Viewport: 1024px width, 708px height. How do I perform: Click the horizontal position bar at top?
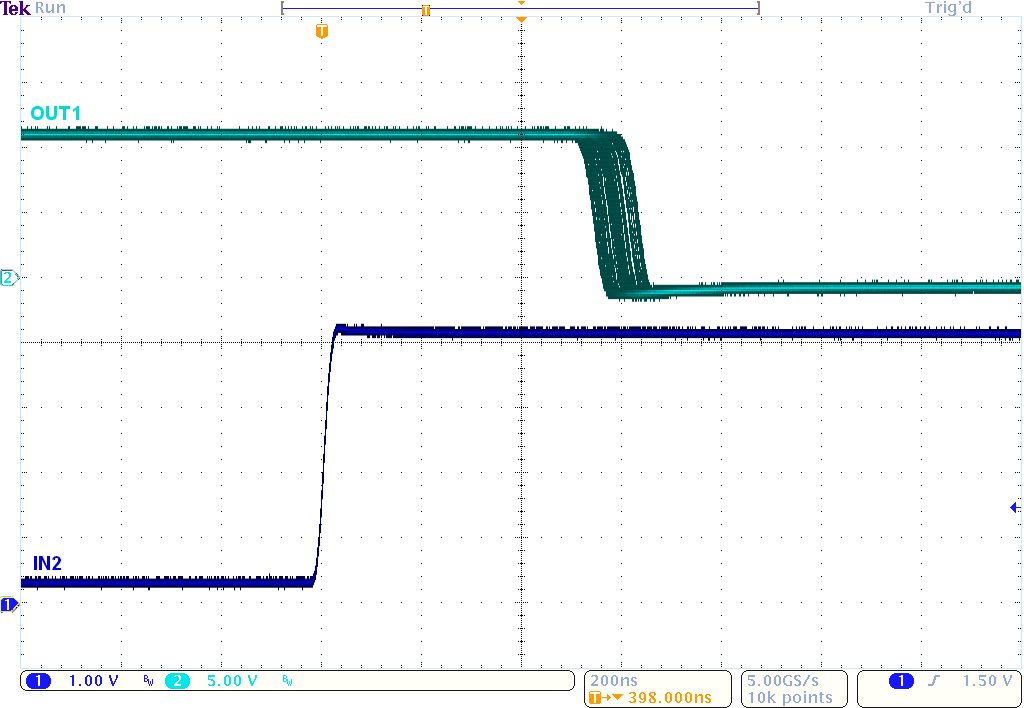520,8
